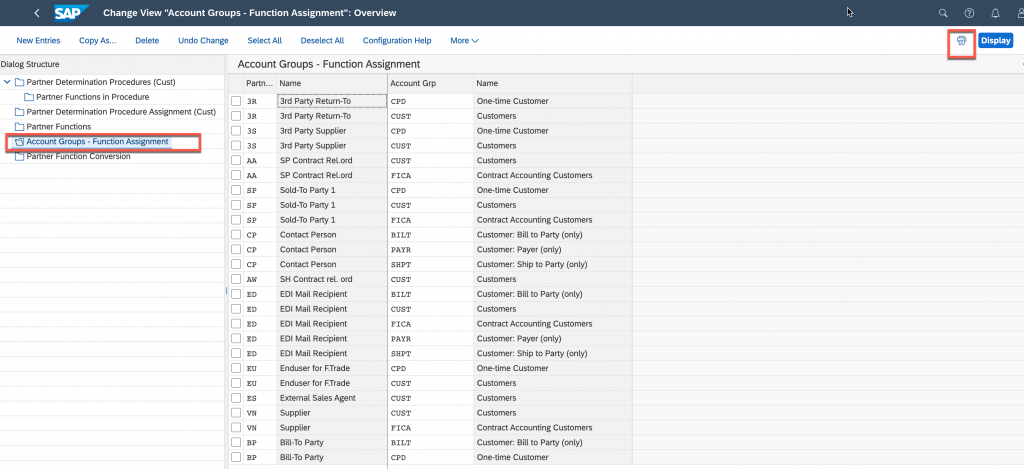Click the Display button

[x=996, y=40]
